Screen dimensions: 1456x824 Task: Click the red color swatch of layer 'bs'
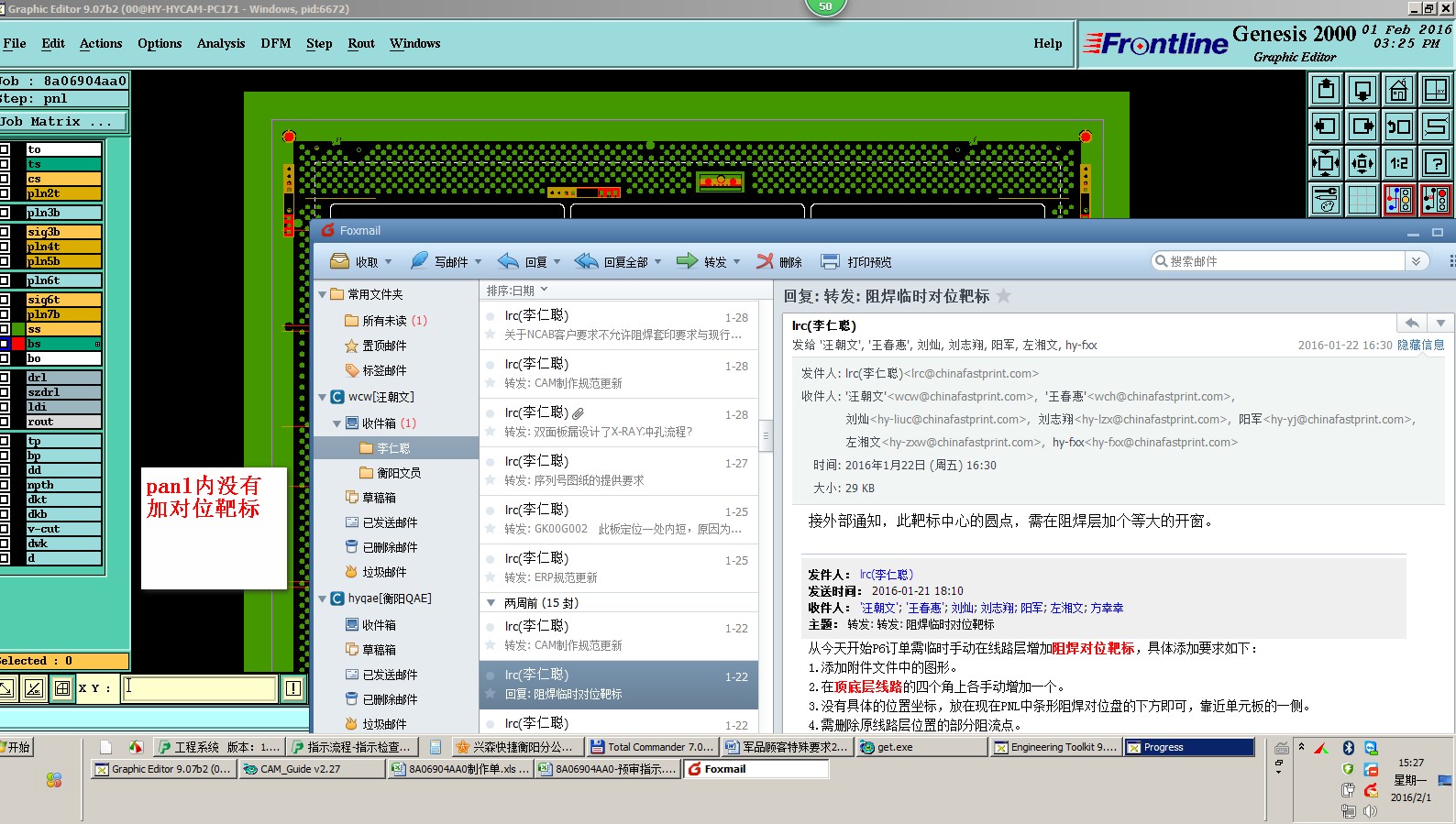18,344
